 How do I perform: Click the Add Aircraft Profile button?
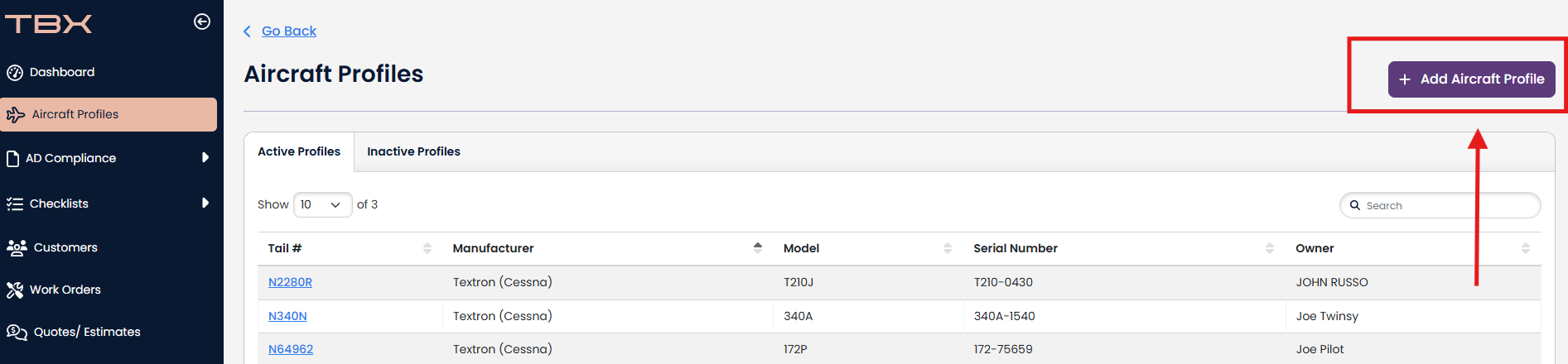[1471, 79]
